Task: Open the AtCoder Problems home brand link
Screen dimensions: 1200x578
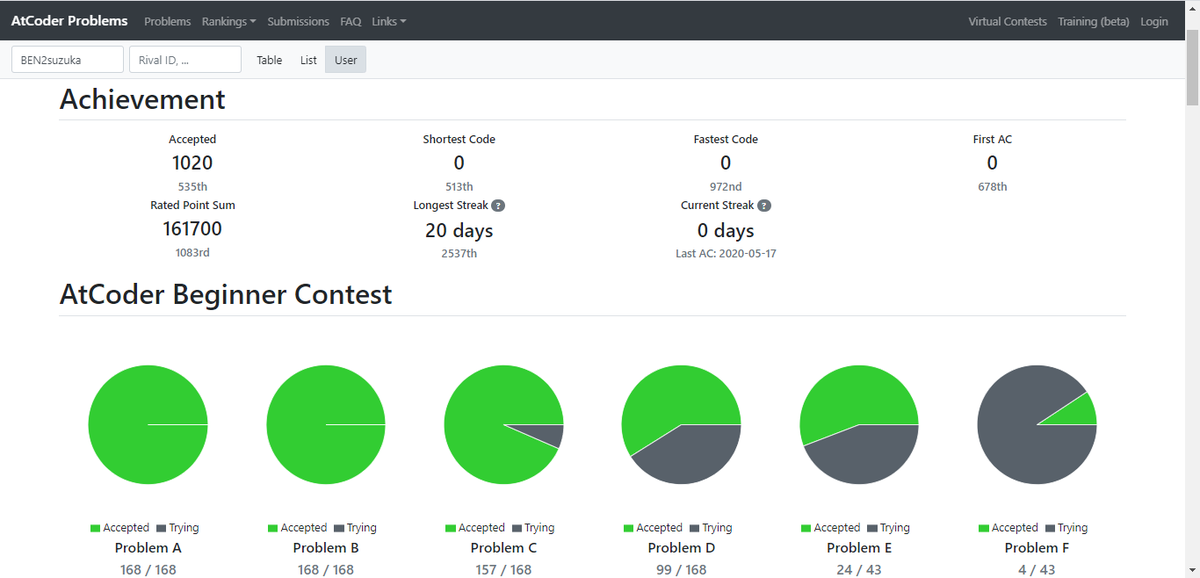Action: click(70, 21)
